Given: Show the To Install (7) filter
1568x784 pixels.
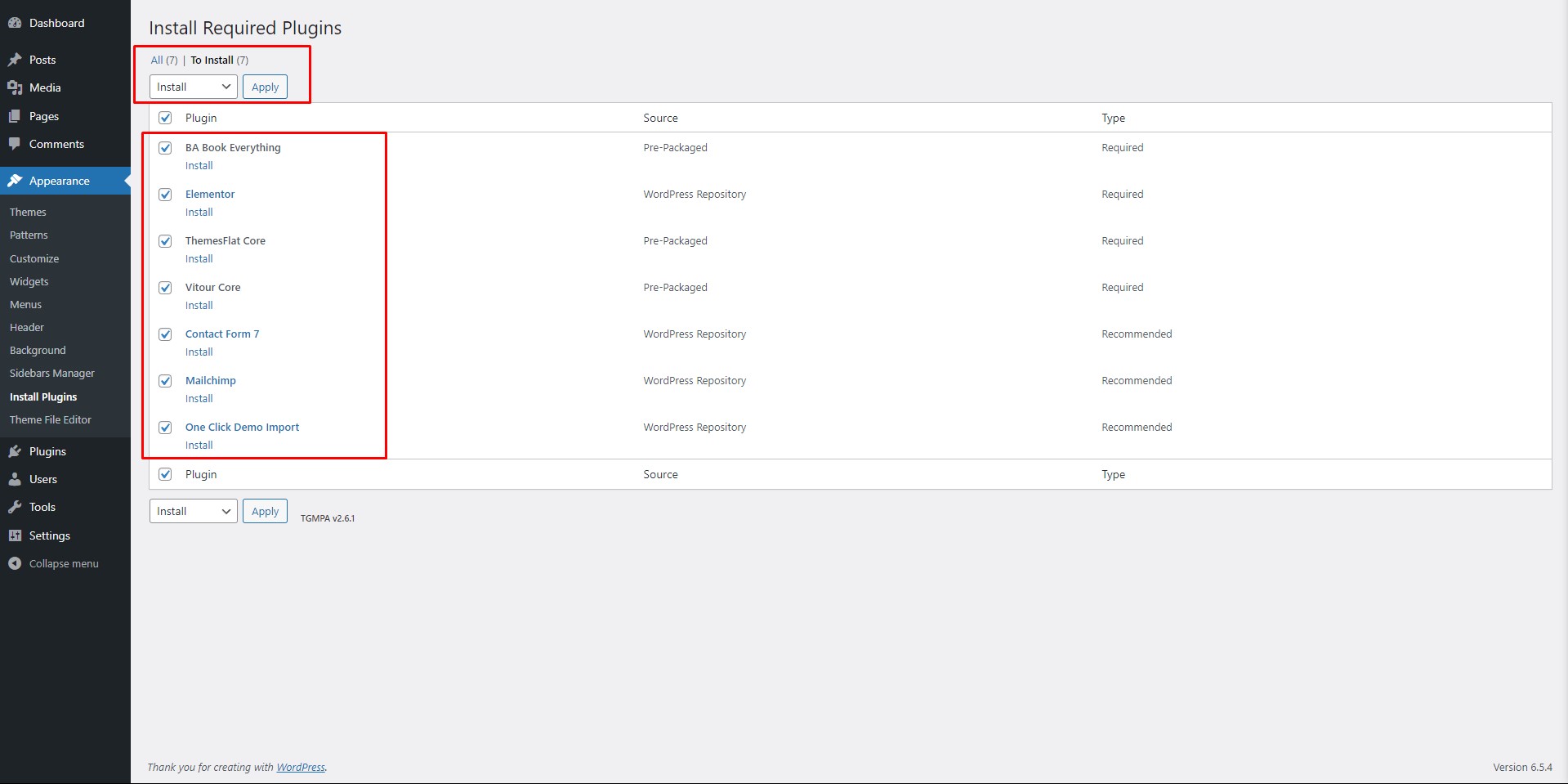Looking at the screenshot, I should pyautogui.click(x=220, y=60).
